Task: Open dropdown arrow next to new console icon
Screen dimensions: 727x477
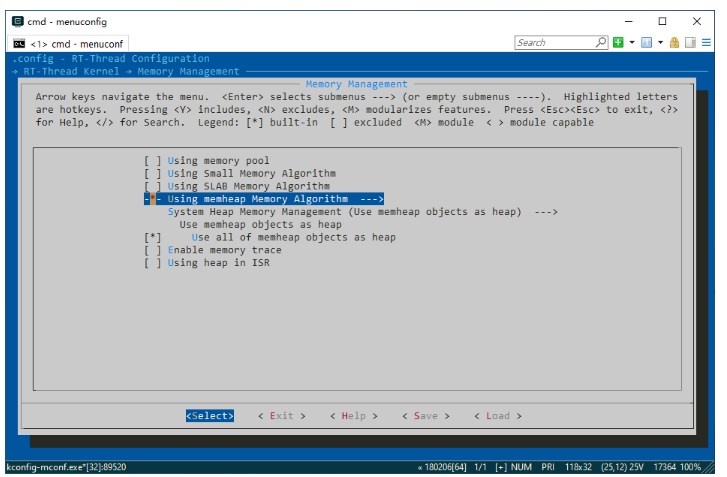Action: pyautogui.click(x=631, y=43)
